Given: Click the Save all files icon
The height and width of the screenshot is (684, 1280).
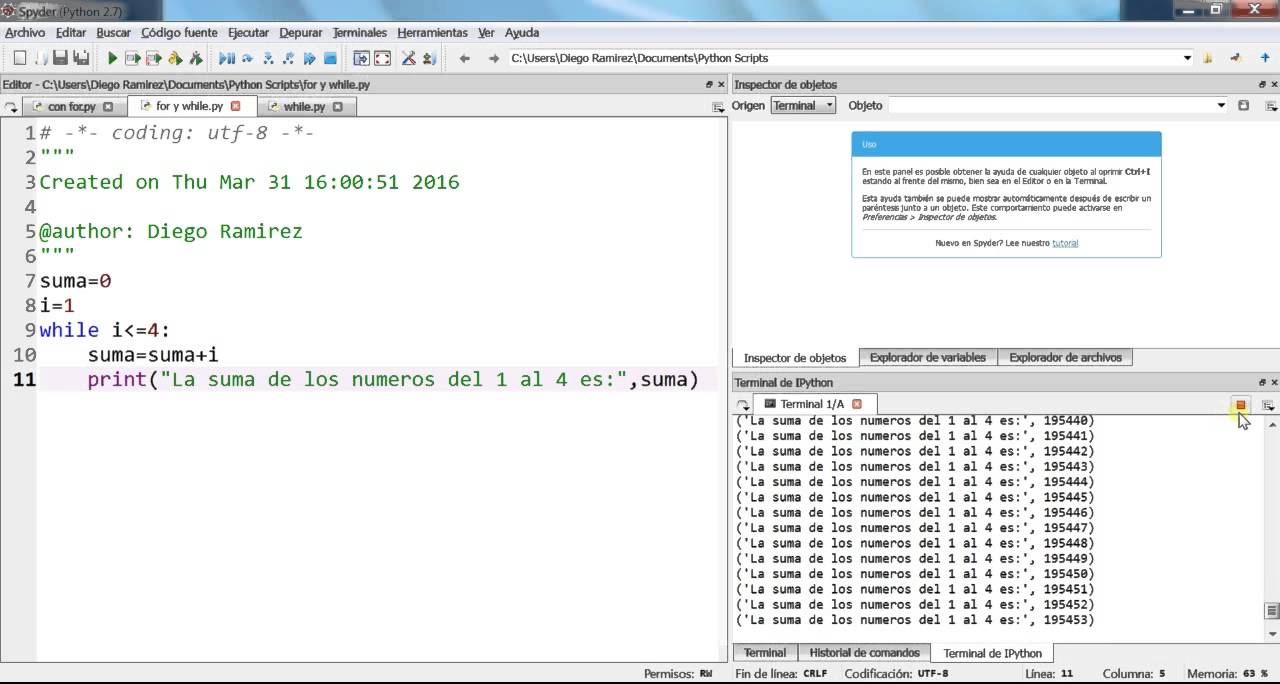Looking at the screenshot, I should [81, 58].
